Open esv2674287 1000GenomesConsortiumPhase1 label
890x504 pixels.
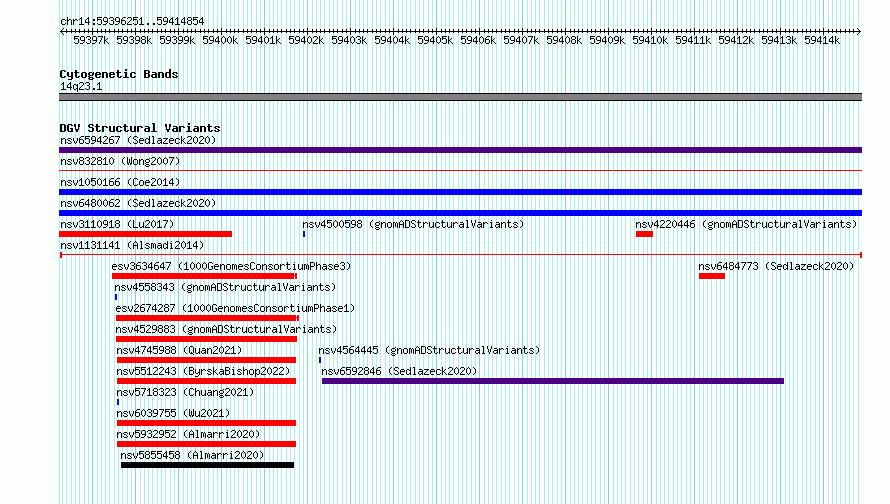pyautogui.click(x=235, y=308)
